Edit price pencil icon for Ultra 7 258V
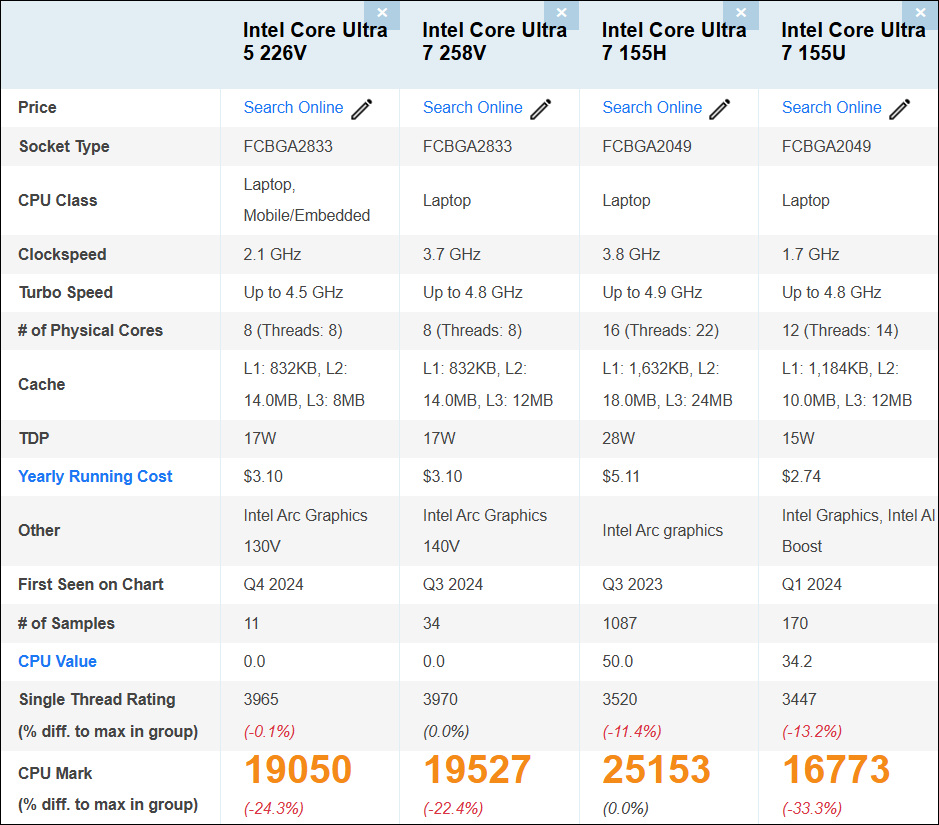Viewport: 939px width, 825px height. [541, 109]
